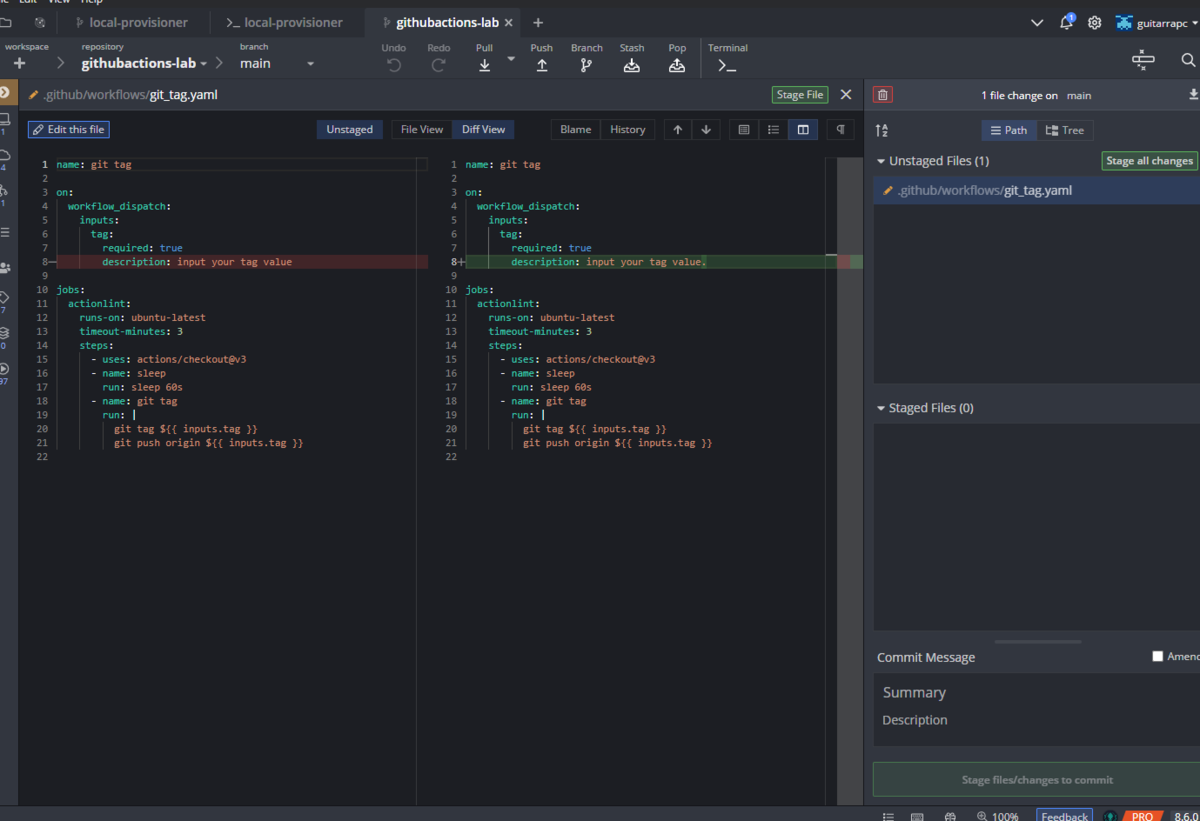
Task: Switch to Hunk diff view
Action: (743, 129)
